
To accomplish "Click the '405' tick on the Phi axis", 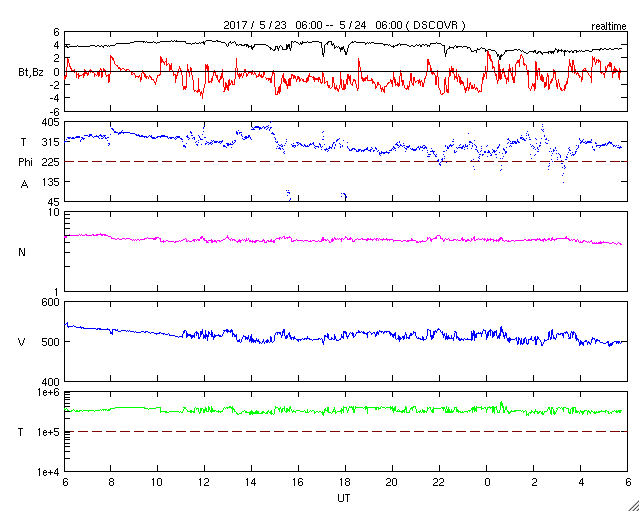I will pyautogui.click(x=51, y=122).
